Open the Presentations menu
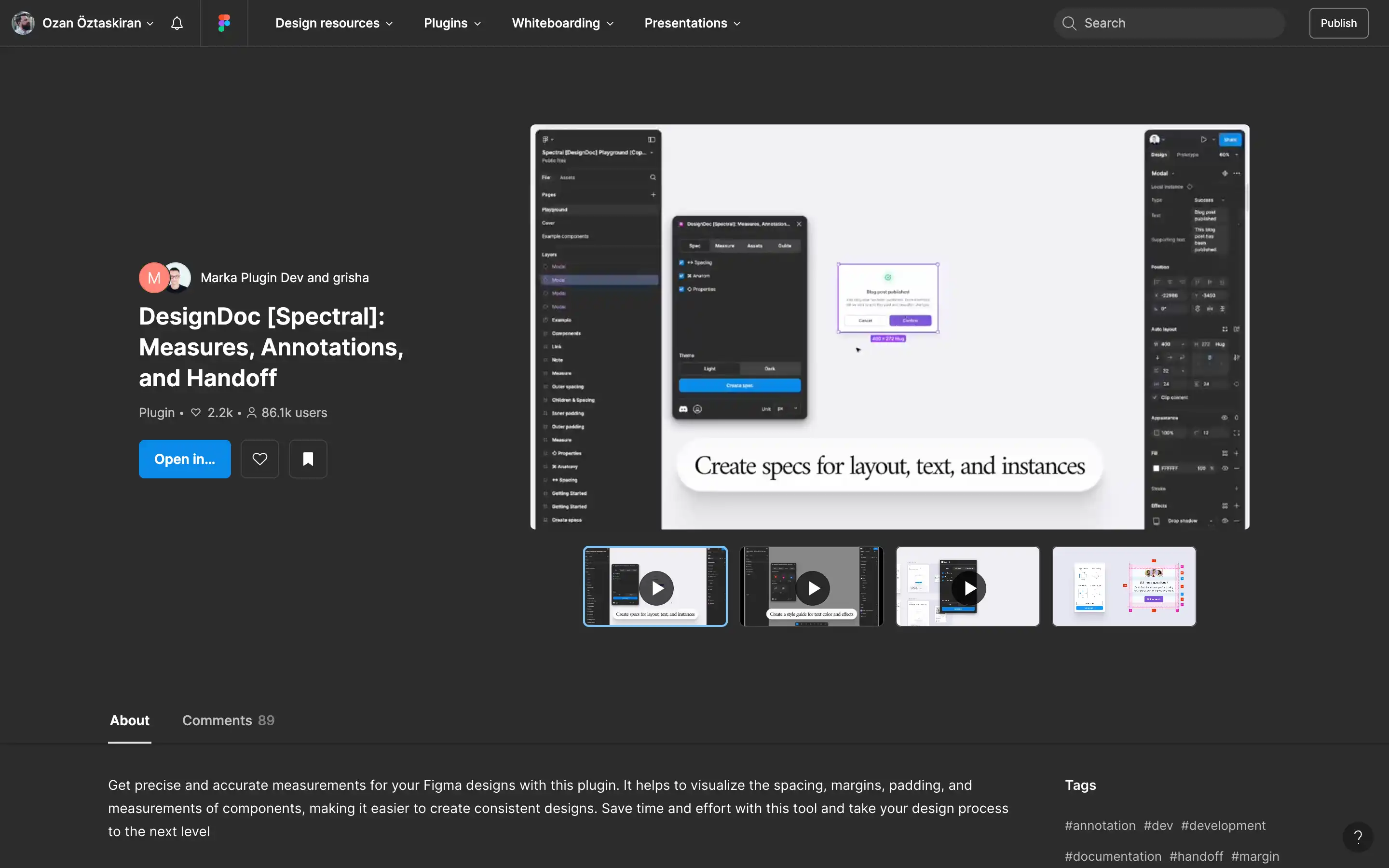The height and width of the screenshot is (868, 1389). pos(692,23)
